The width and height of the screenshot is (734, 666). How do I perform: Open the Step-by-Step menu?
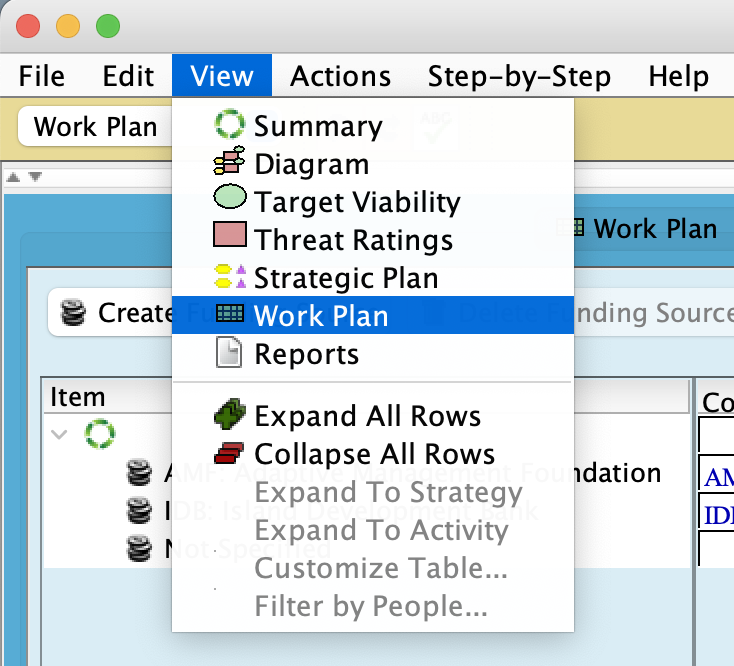click(x=519, y=76)
